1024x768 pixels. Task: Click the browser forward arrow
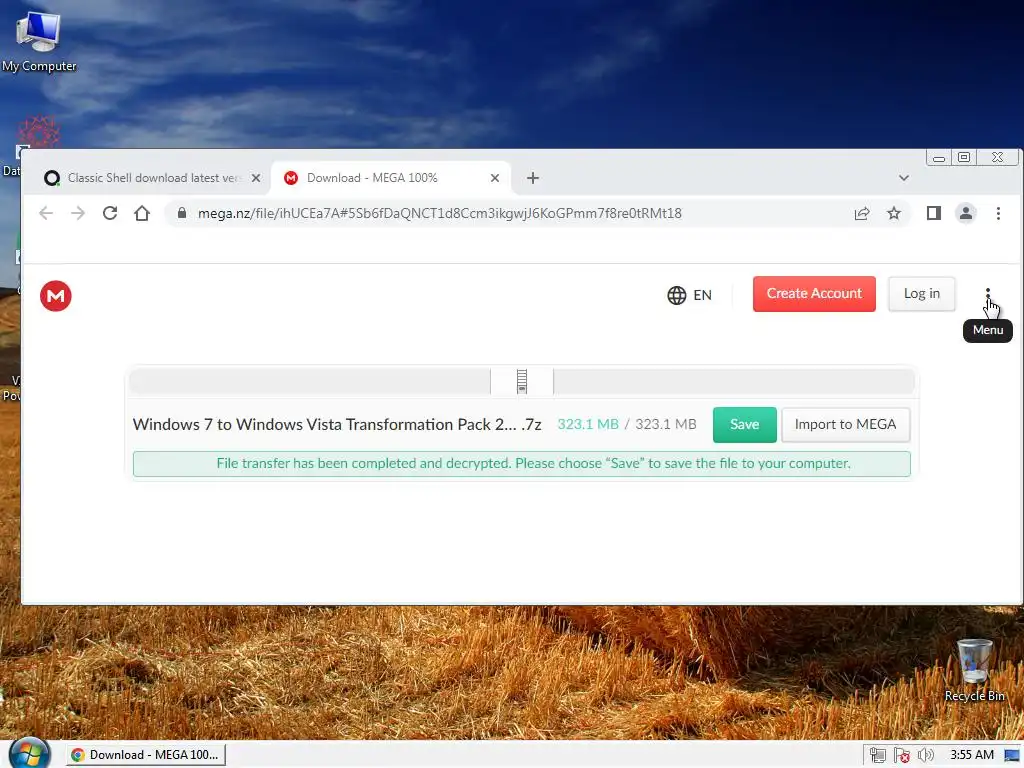click(x=78, y=214)
